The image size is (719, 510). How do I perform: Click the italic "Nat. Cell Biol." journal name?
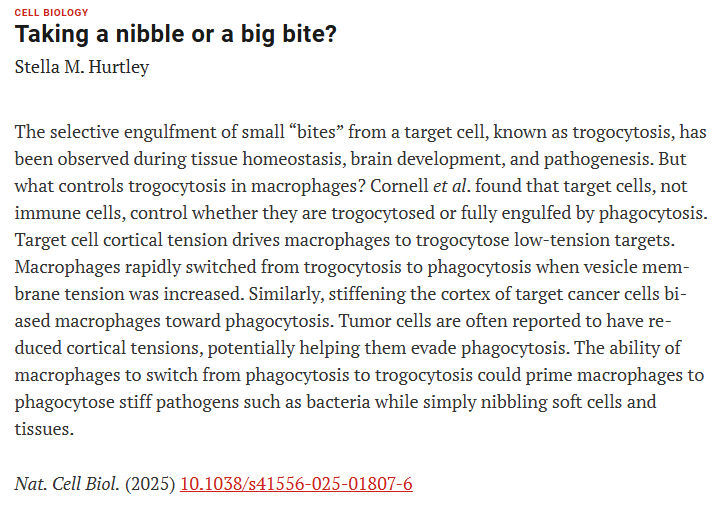tap(66, 484)
